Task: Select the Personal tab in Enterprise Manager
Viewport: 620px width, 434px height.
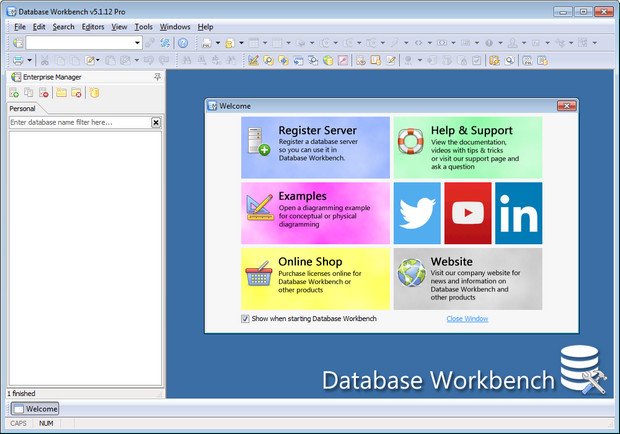Action: click(x=22, y=109)
